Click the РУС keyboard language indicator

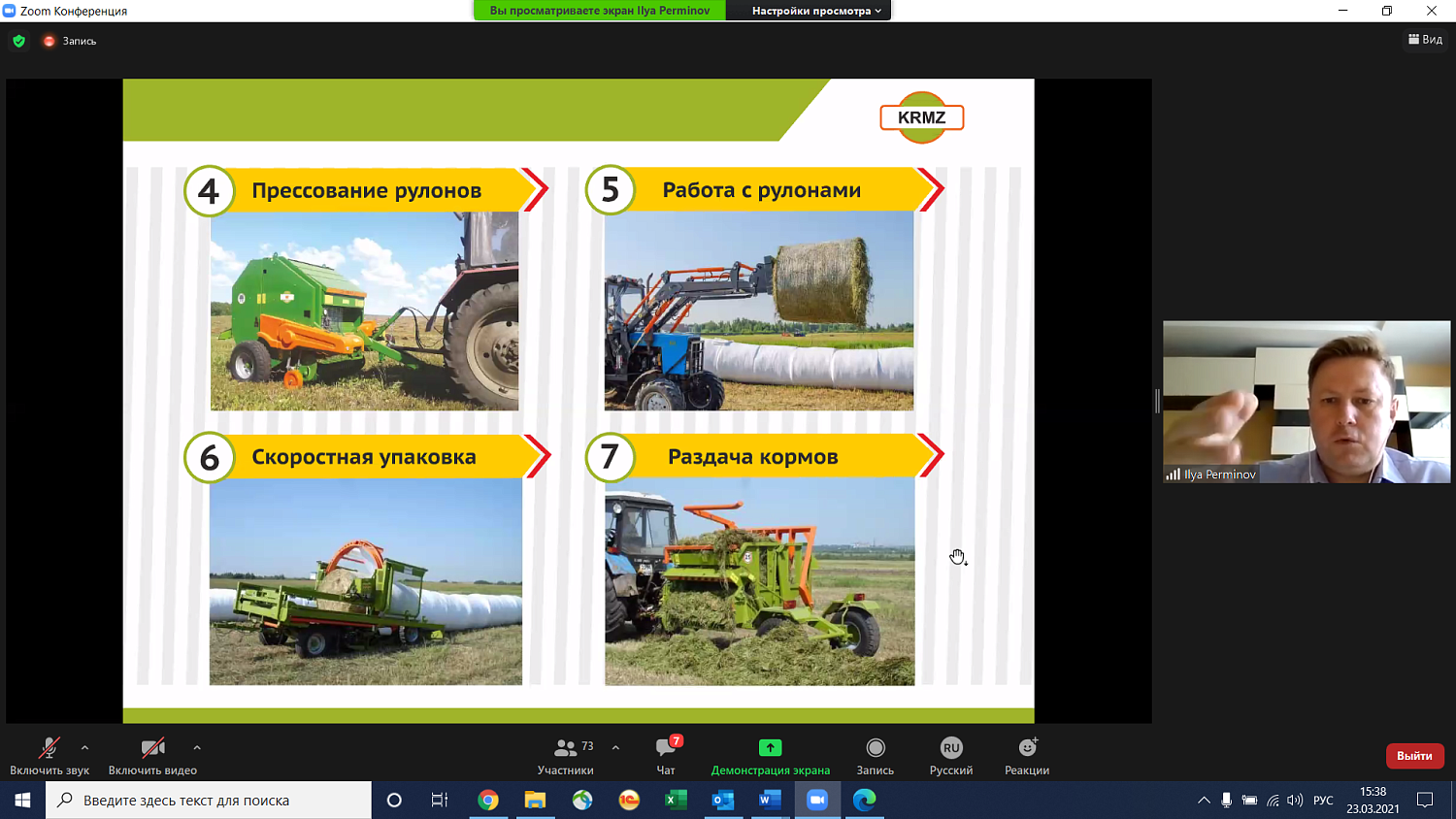coord(1323,801)
